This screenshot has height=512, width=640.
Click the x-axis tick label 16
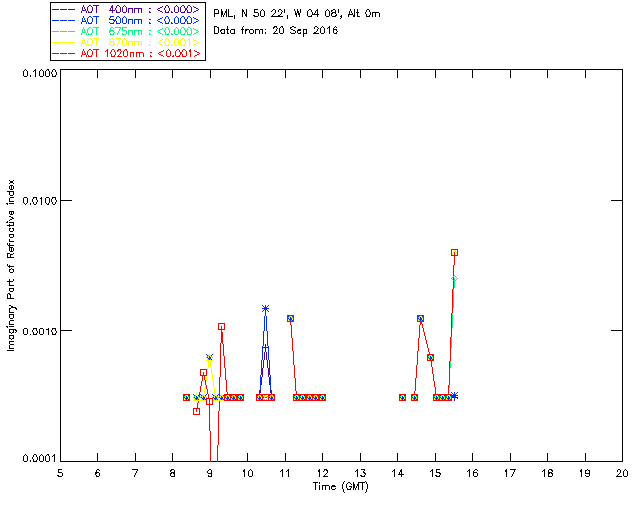pos(472,473)
